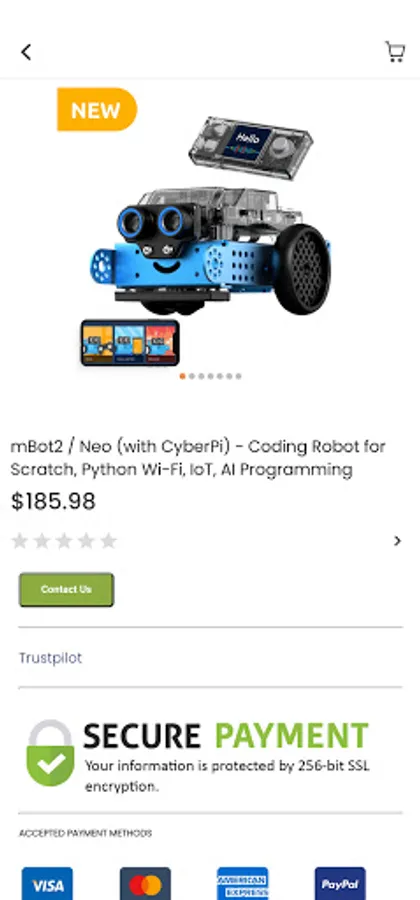
Task: Tap the mBot2 / Neo product title
Action: [x=198, y=458]
